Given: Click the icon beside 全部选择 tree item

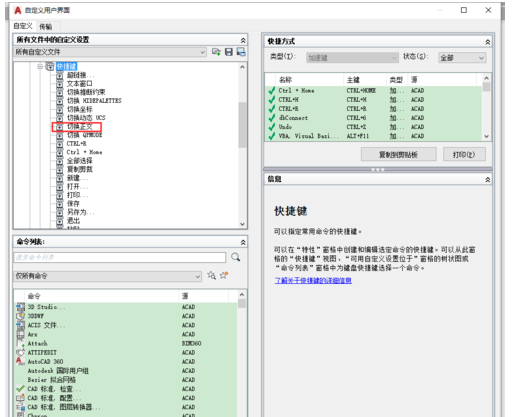Looking at the screenshot, I should click(59, 161).
